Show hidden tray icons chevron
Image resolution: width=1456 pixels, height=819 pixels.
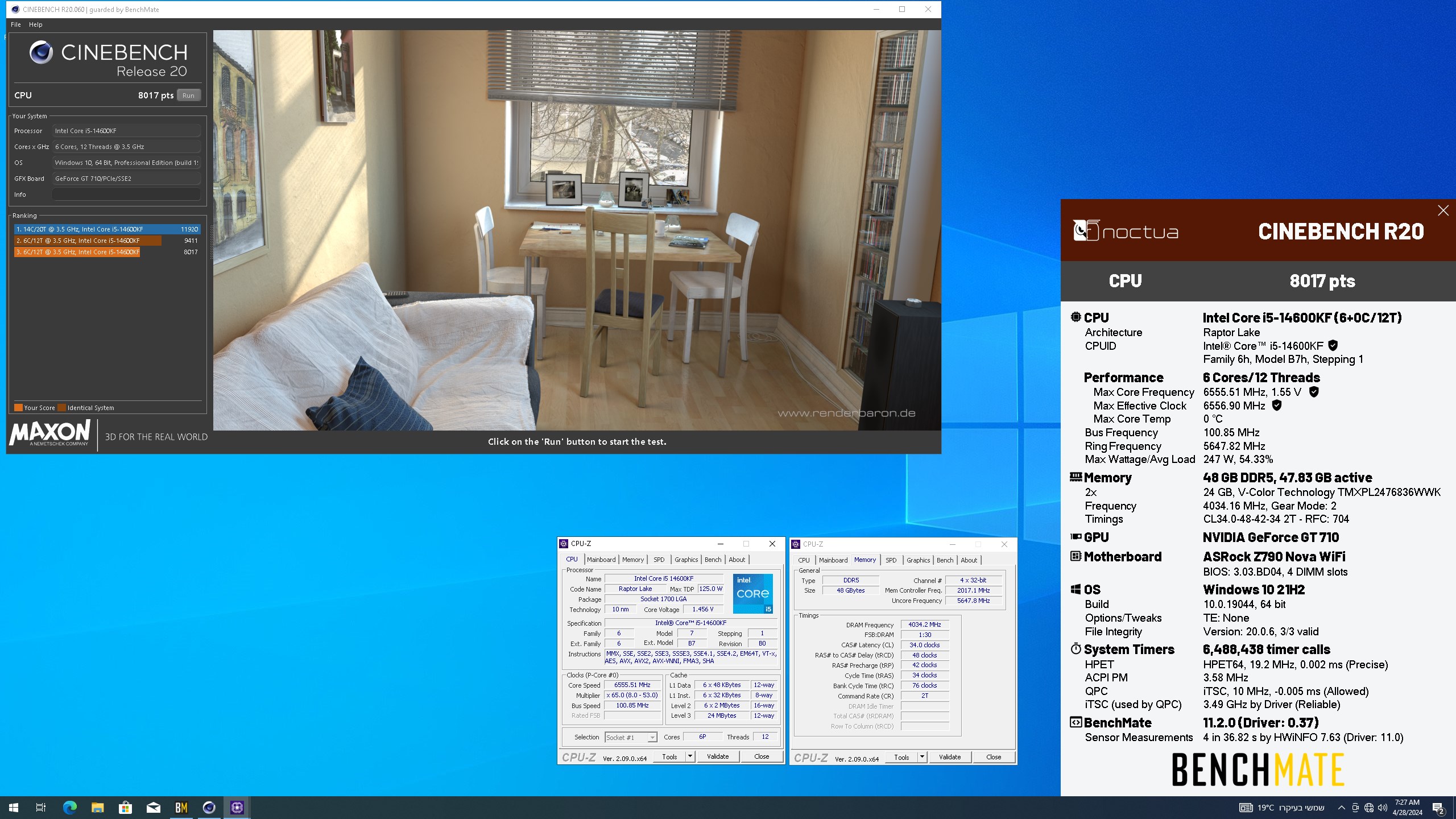pyautogui.click(x=1341, y=808)
